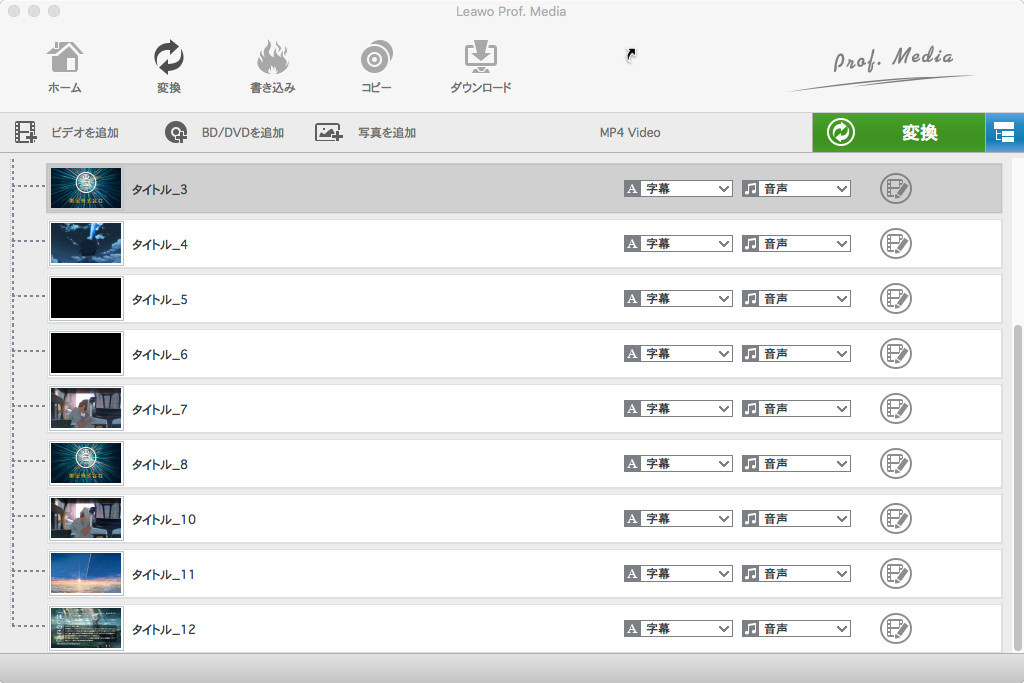This screenshot has height=683, width=1024.
Task: Select the タイトル_8 thumbnail
Action: click(86, 463)
